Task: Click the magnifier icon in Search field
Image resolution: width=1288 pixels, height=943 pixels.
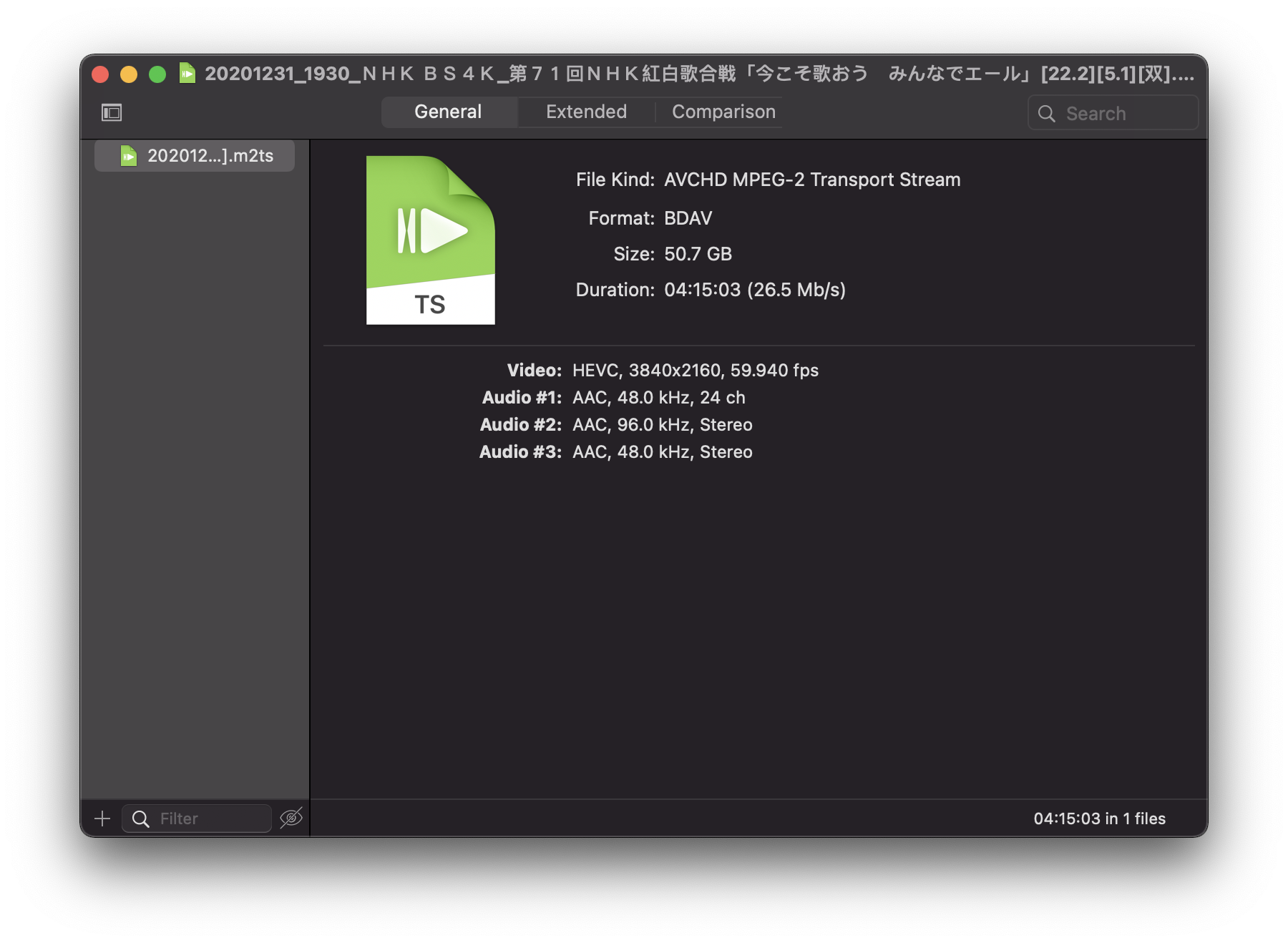Action: point(1046,114)
